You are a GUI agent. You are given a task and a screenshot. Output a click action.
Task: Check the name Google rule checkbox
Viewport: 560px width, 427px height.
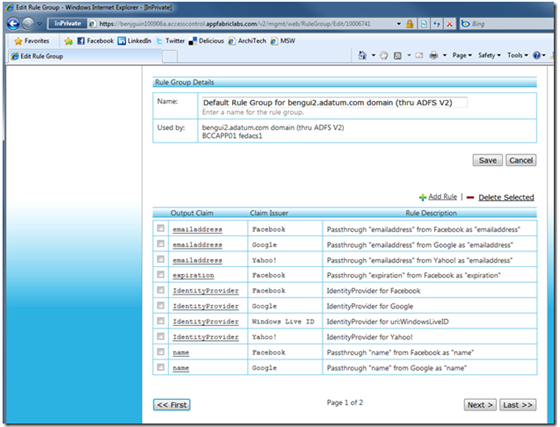tap(161, 367)
